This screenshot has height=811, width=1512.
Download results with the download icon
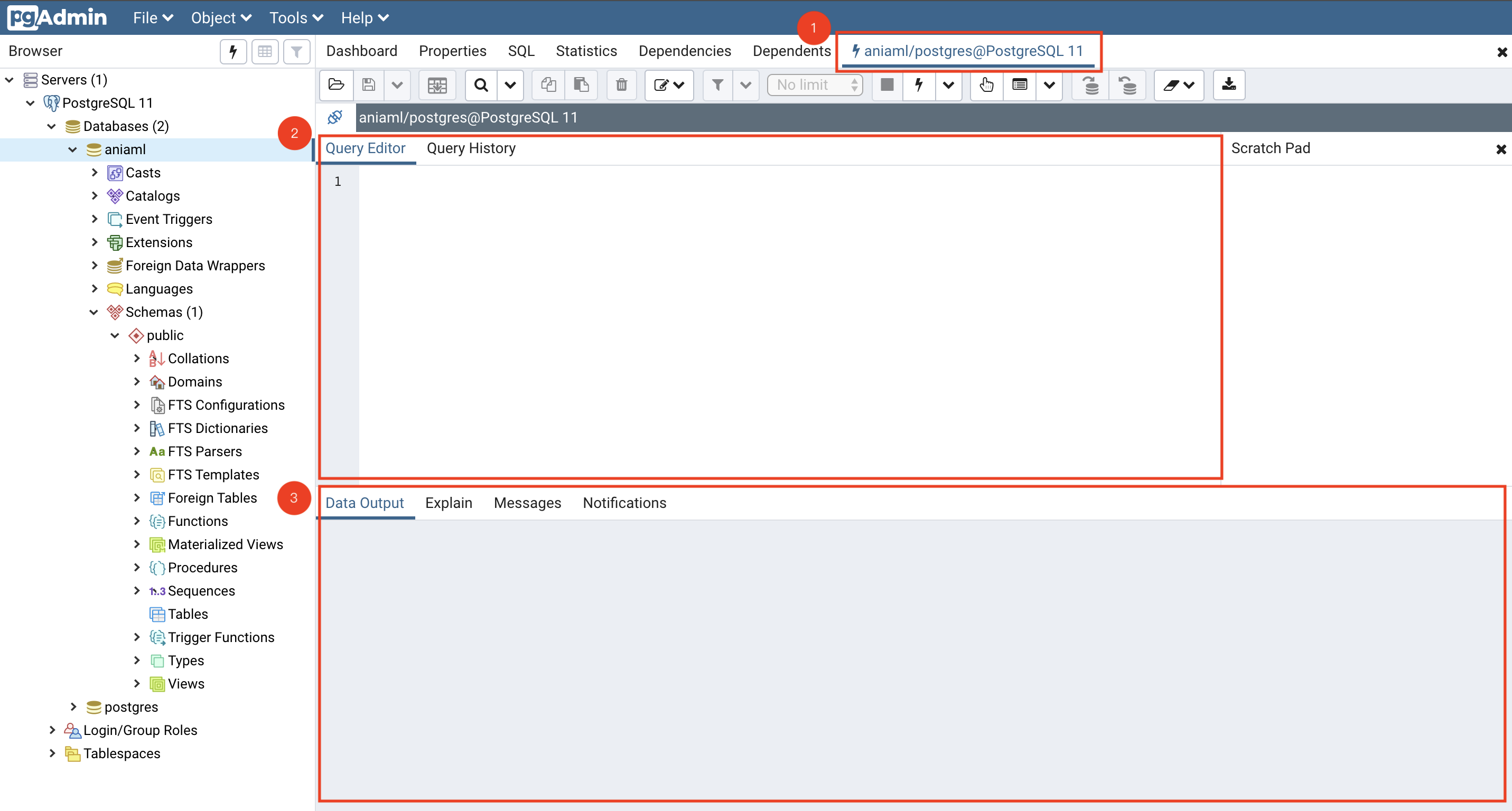(1228, 85)
